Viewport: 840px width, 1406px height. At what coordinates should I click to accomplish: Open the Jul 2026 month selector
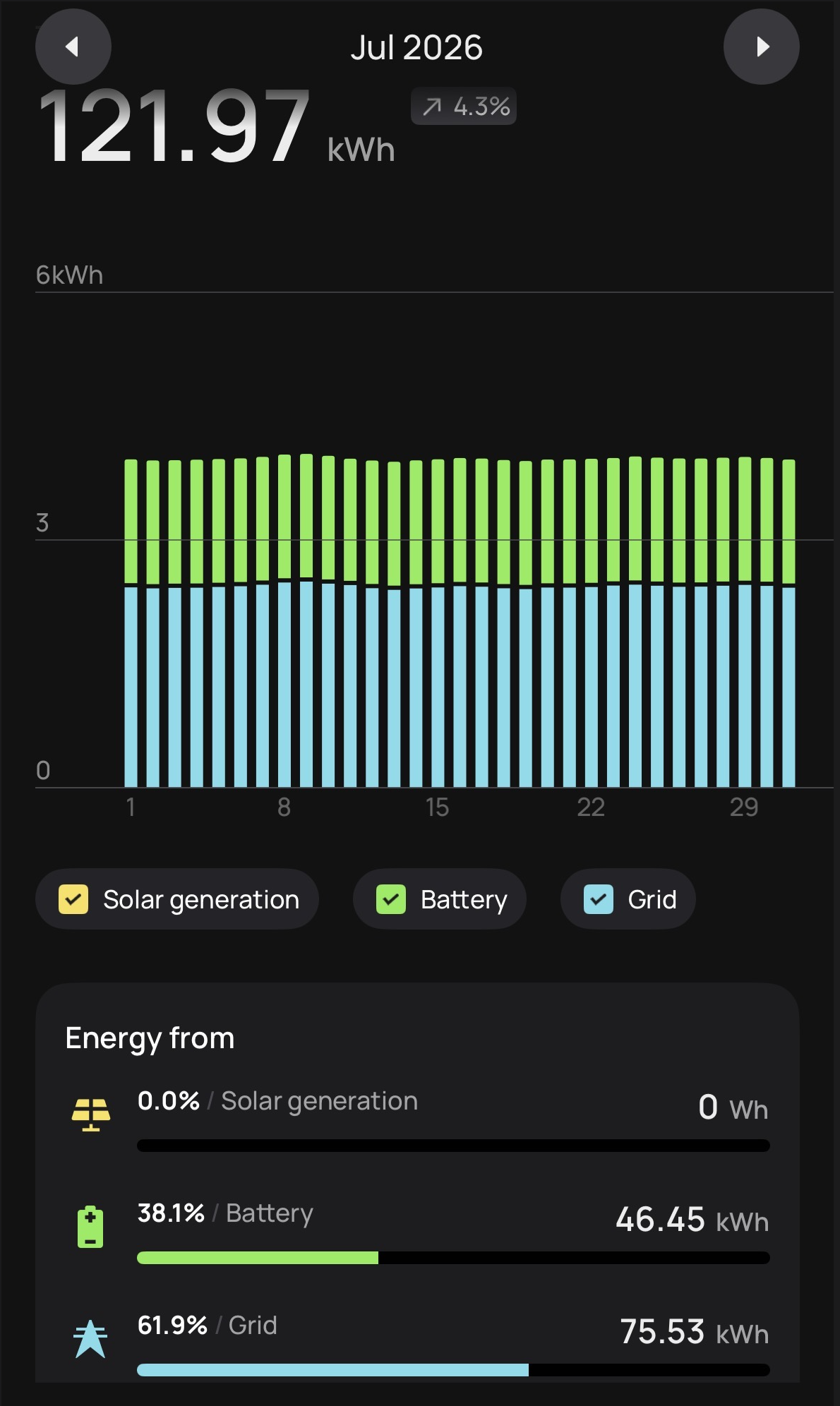pyautogui.click(x=416, y=47)
